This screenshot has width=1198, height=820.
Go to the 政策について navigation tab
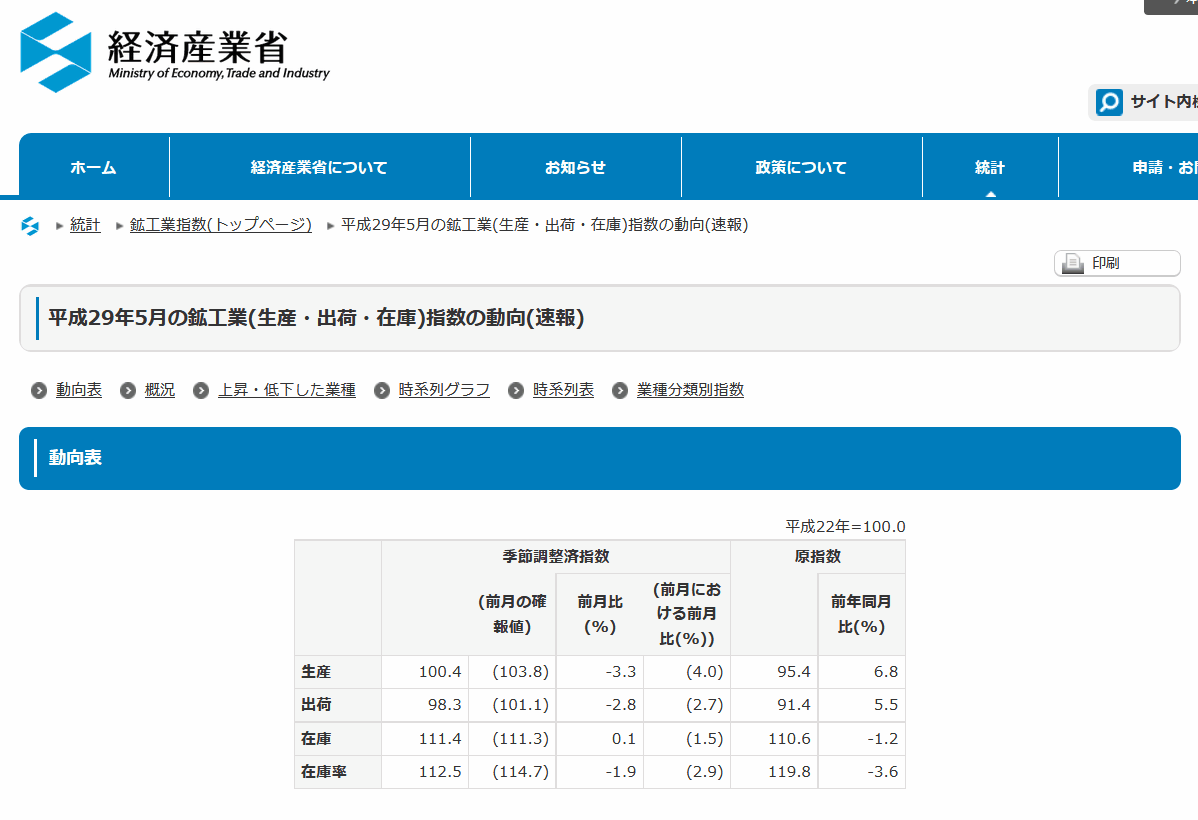click(x=801, y=167)
